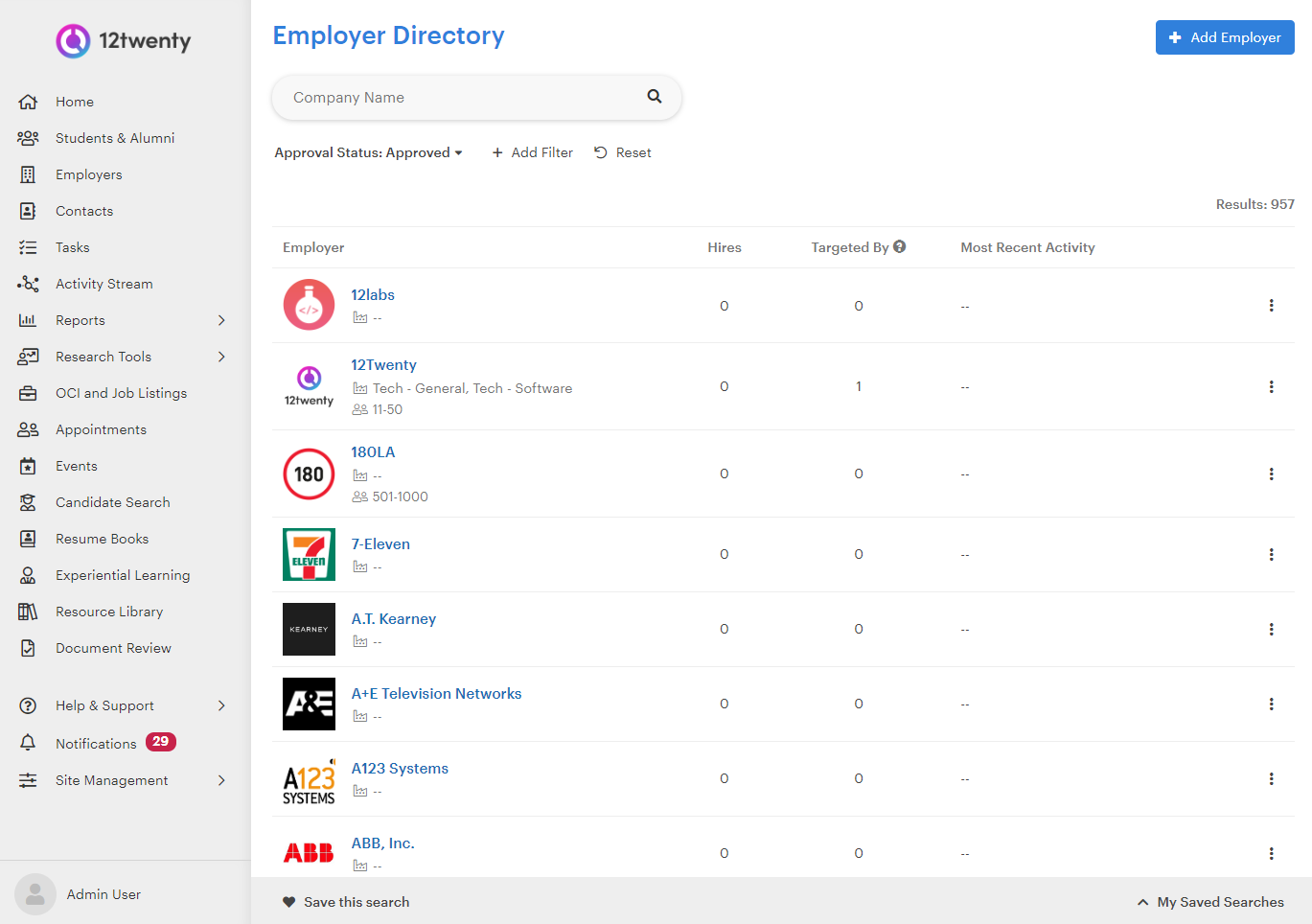Click the Document Review icon
This screenshot has width=1312, height=924.
pos(28,648)
